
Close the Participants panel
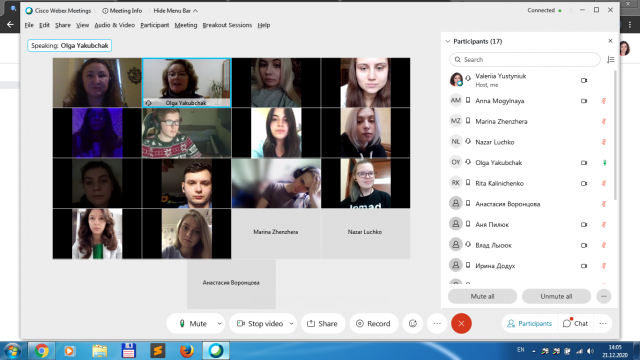610,41
